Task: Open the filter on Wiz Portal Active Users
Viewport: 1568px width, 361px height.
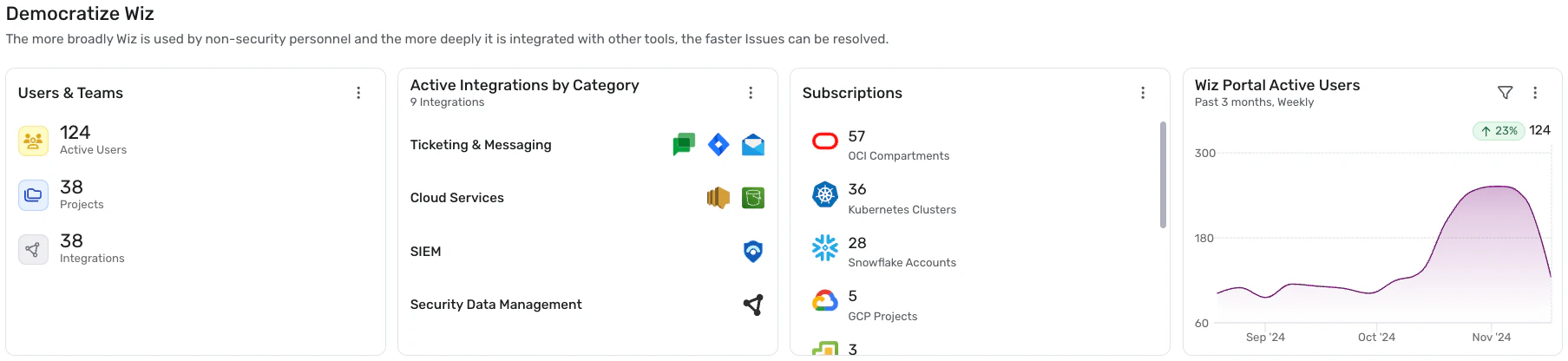Action: 1506,93
